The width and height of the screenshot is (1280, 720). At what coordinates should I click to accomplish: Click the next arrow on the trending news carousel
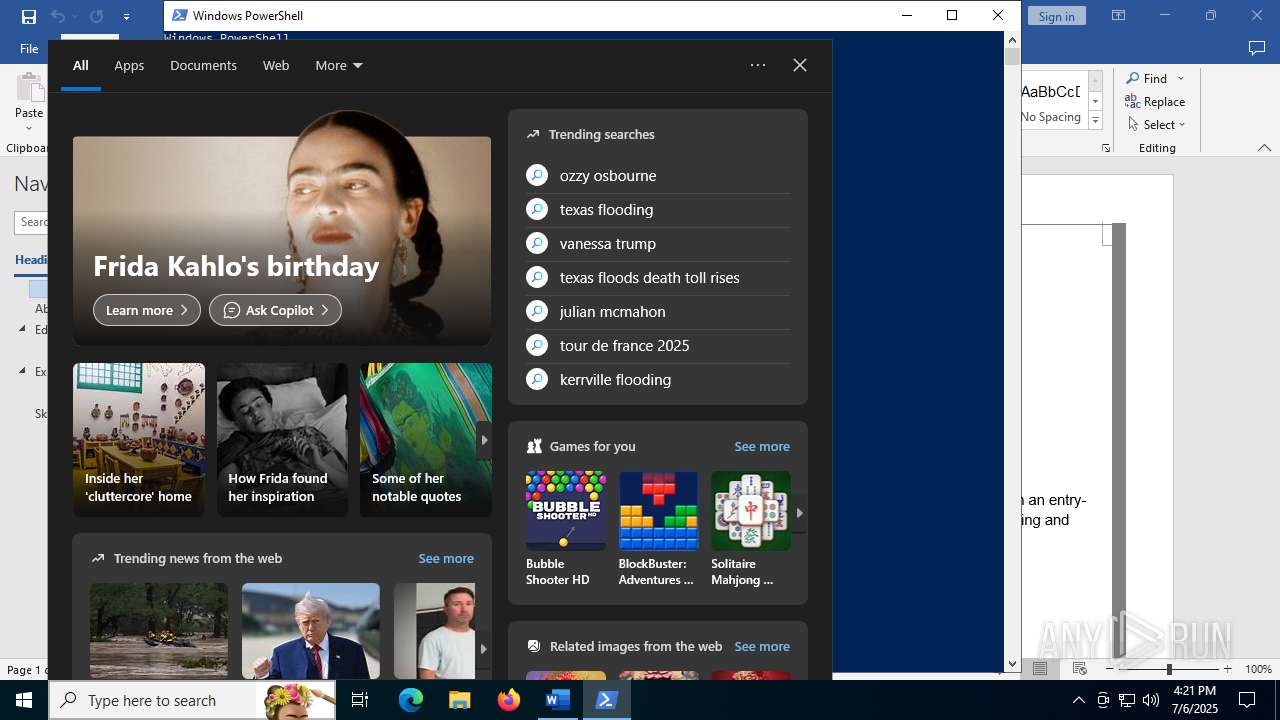(x=484, y=648)
